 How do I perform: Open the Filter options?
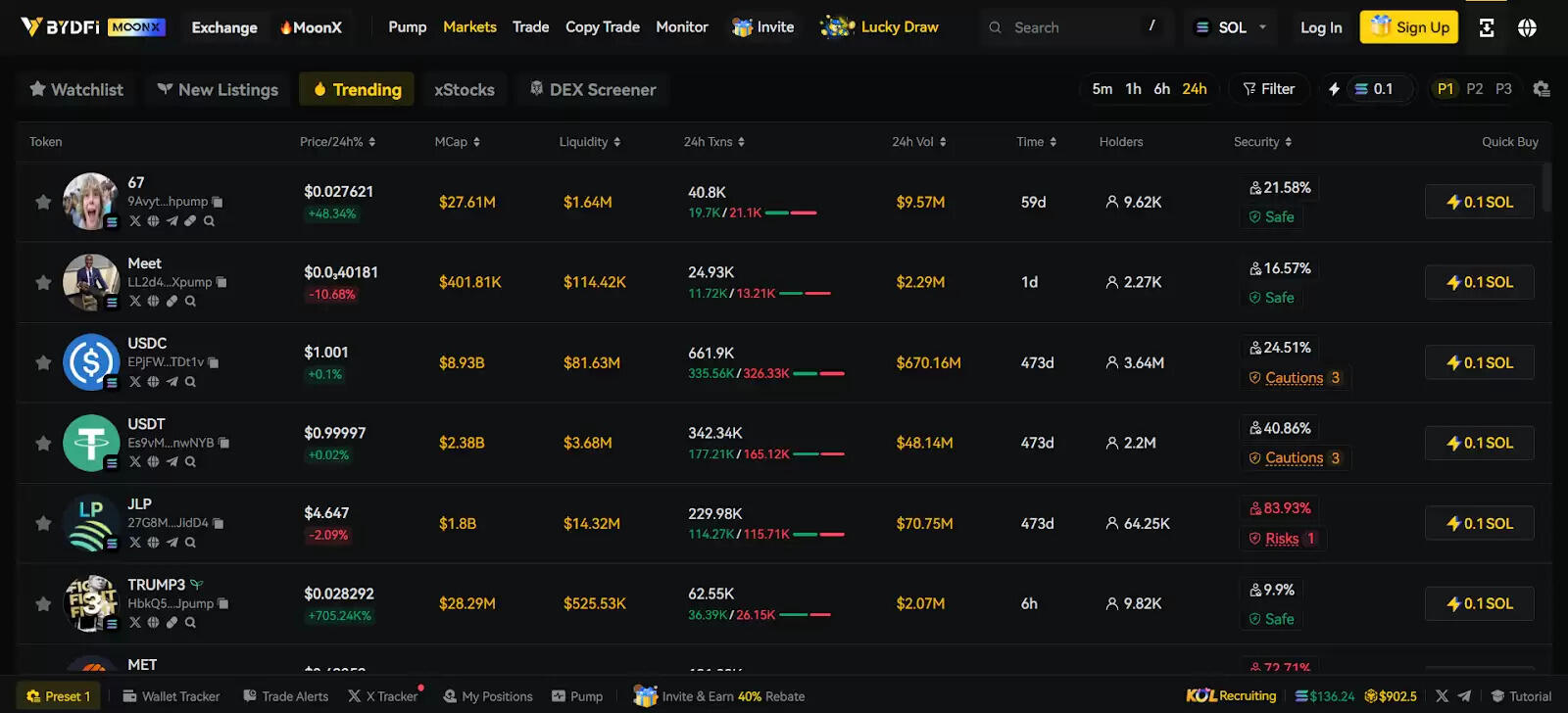[x=1269, y=89]
